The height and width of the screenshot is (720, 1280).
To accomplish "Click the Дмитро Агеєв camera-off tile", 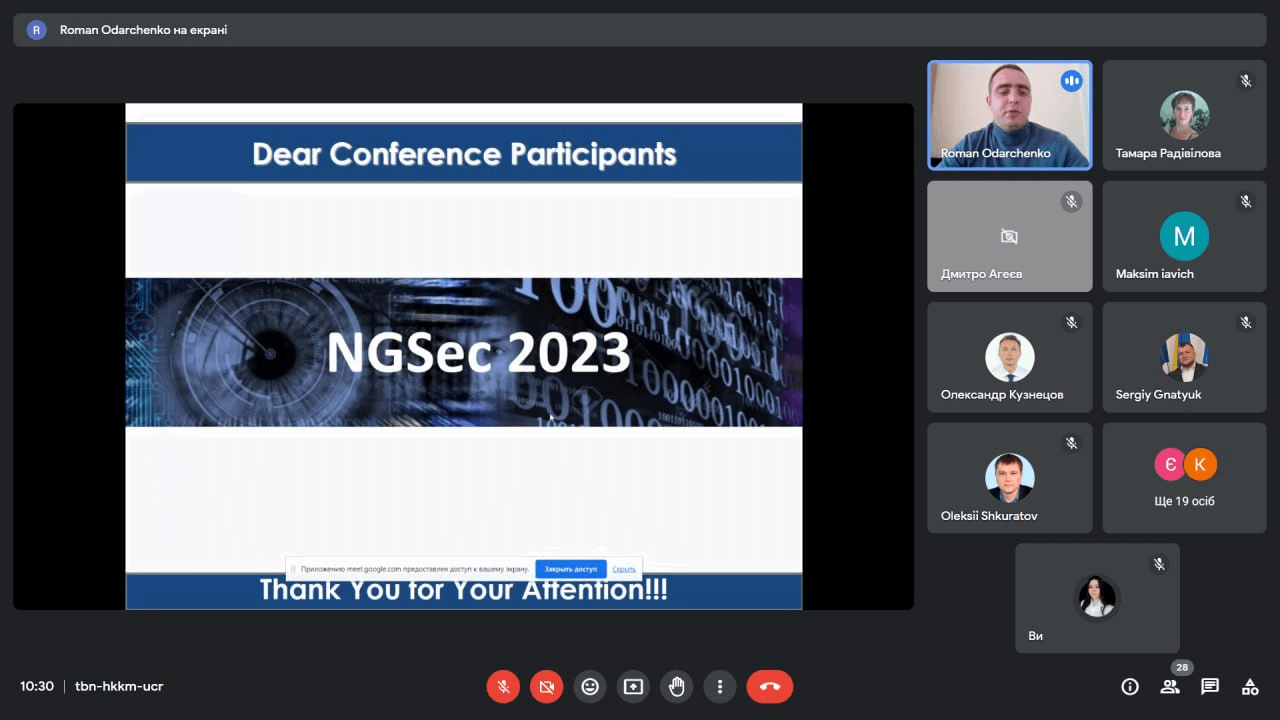I will click(x=1009, y=236).
